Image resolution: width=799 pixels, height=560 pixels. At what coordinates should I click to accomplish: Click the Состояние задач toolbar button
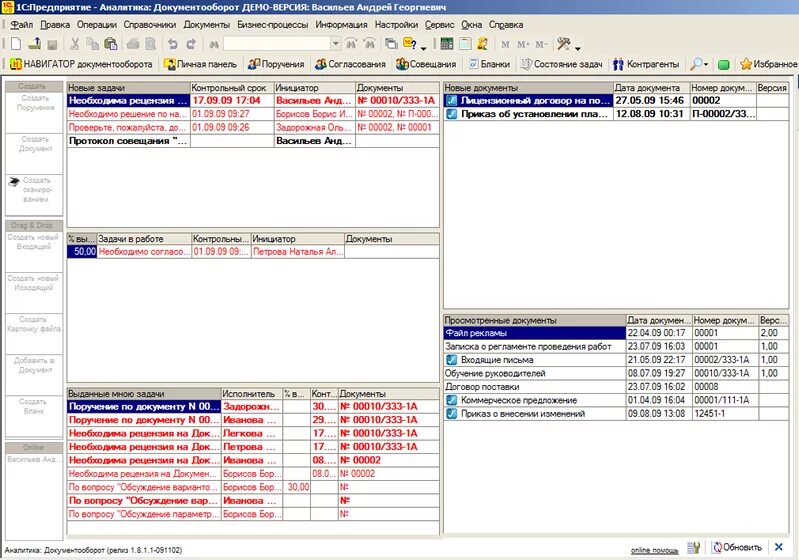pyautogui.click(x=561, y=64)
